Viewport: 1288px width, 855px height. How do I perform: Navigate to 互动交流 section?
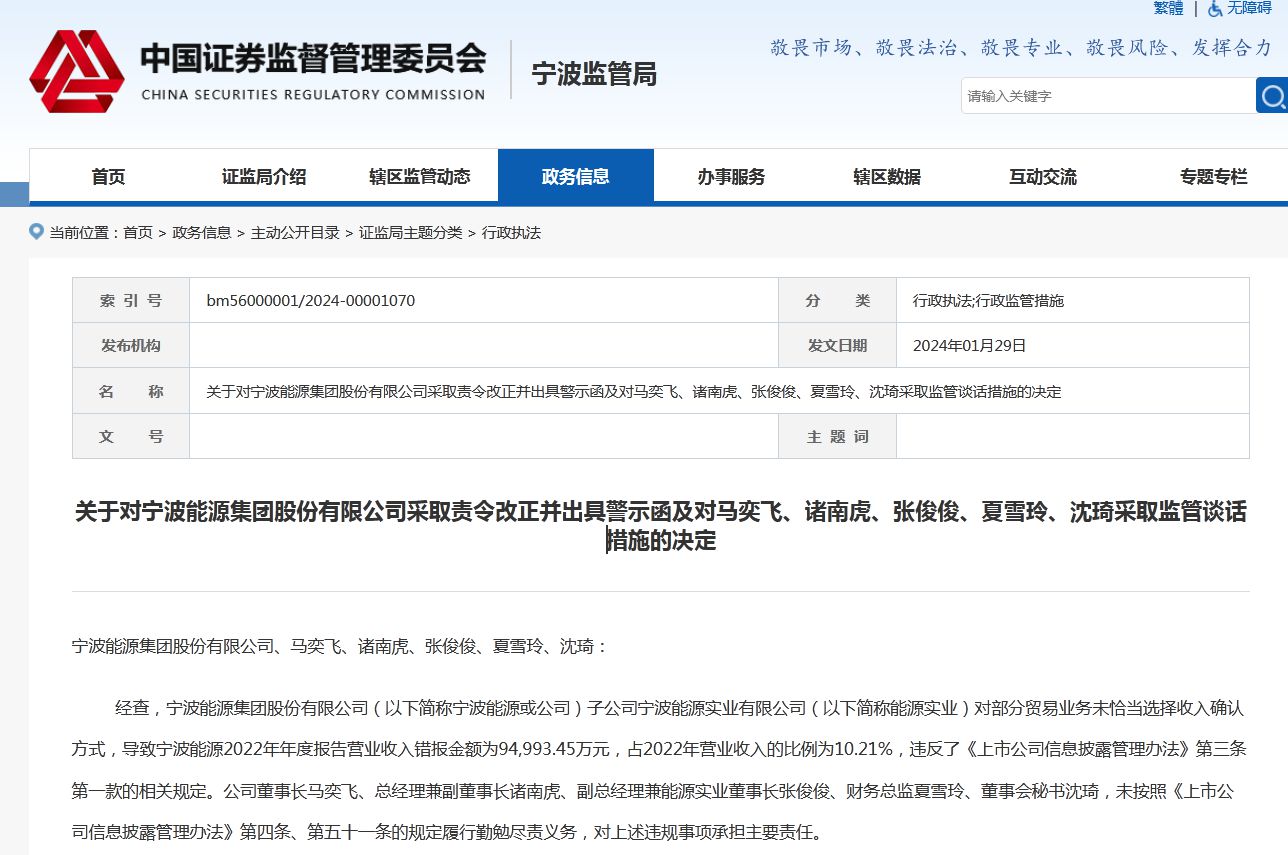pyautogui.click(x=1042, y=177)
